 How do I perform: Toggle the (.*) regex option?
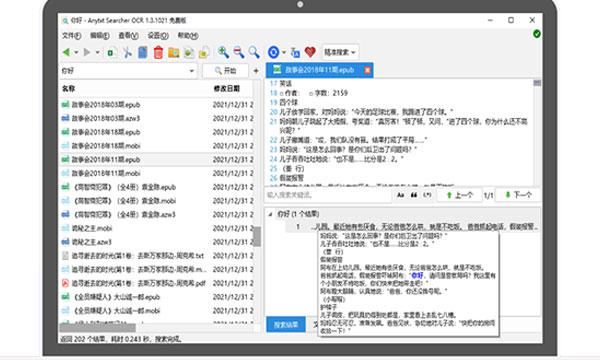(x=427, y=195)
